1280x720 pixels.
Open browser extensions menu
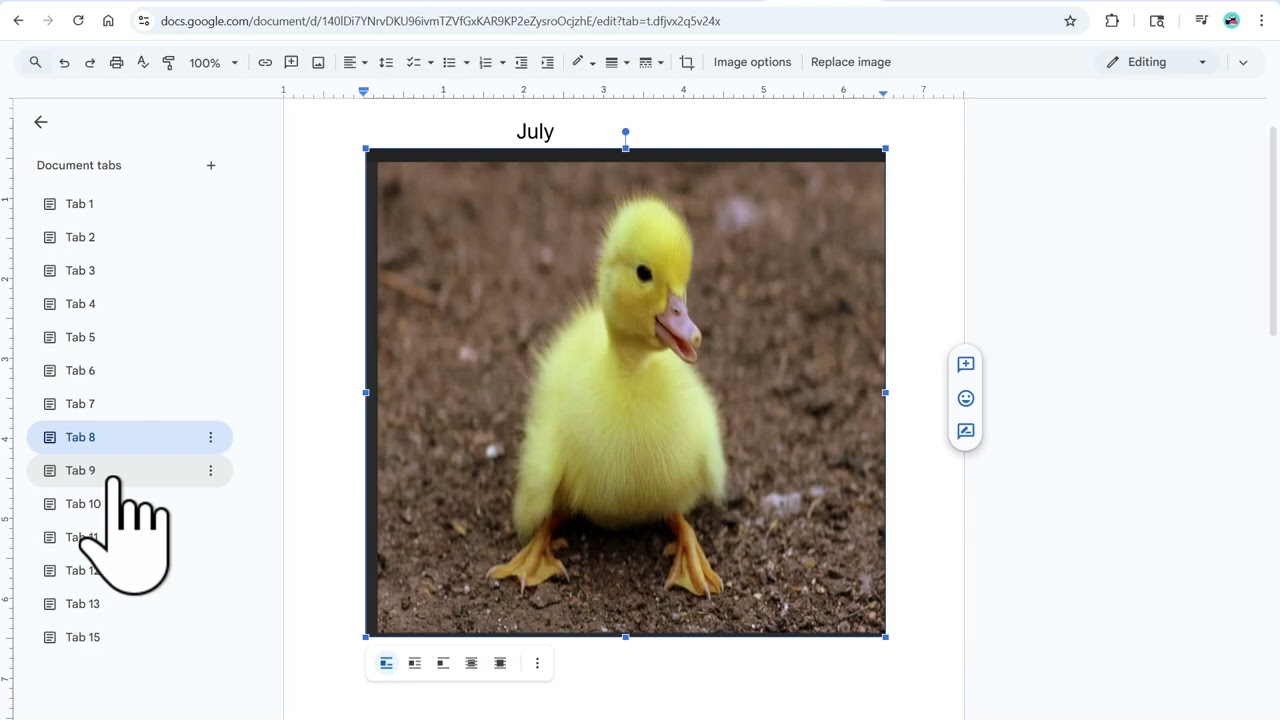(1112, 21)
